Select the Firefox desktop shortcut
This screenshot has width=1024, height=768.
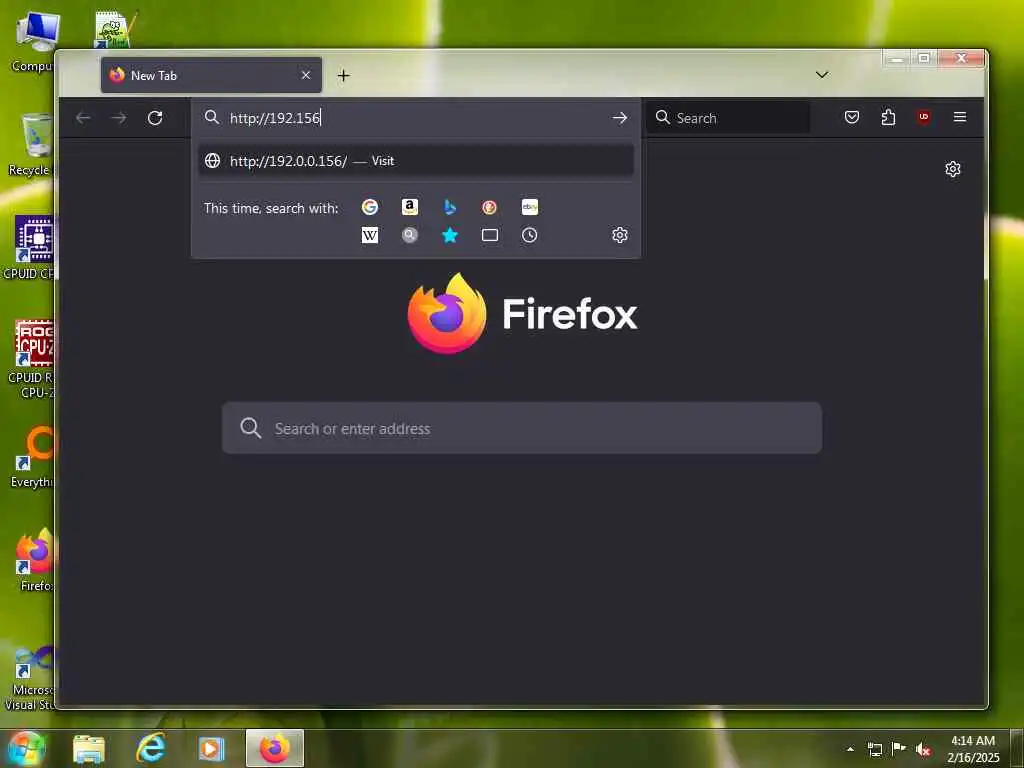pyautogui.click(x=35, y=560)
